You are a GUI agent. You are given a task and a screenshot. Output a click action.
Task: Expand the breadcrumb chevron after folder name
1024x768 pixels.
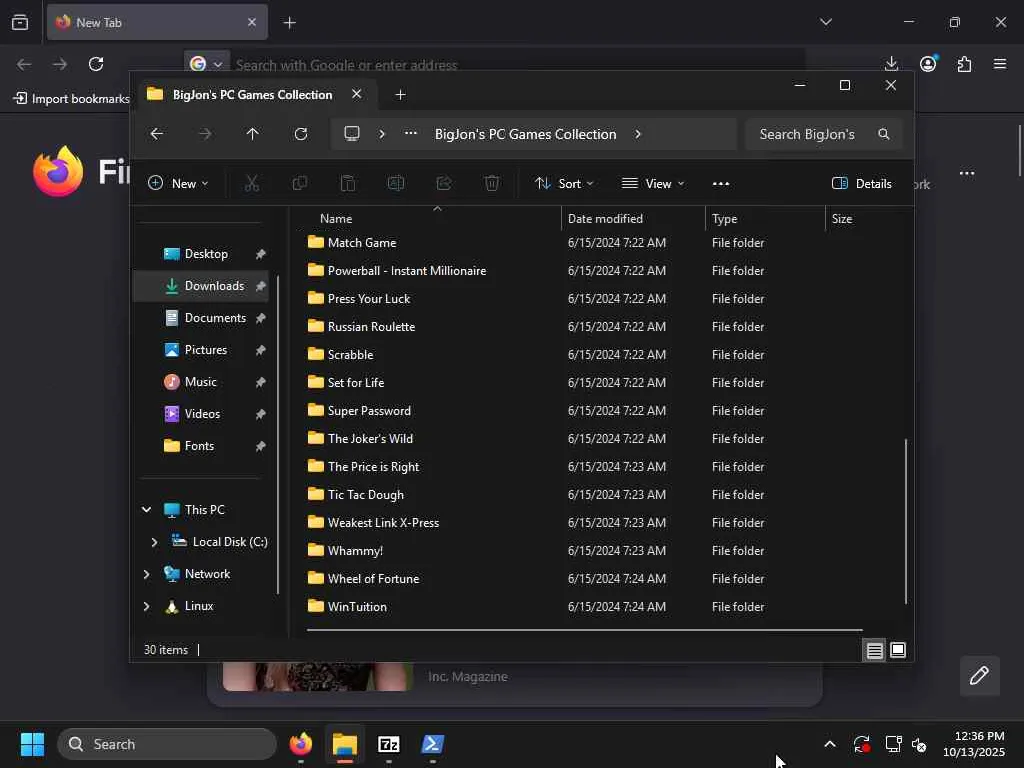coord(638,134)
